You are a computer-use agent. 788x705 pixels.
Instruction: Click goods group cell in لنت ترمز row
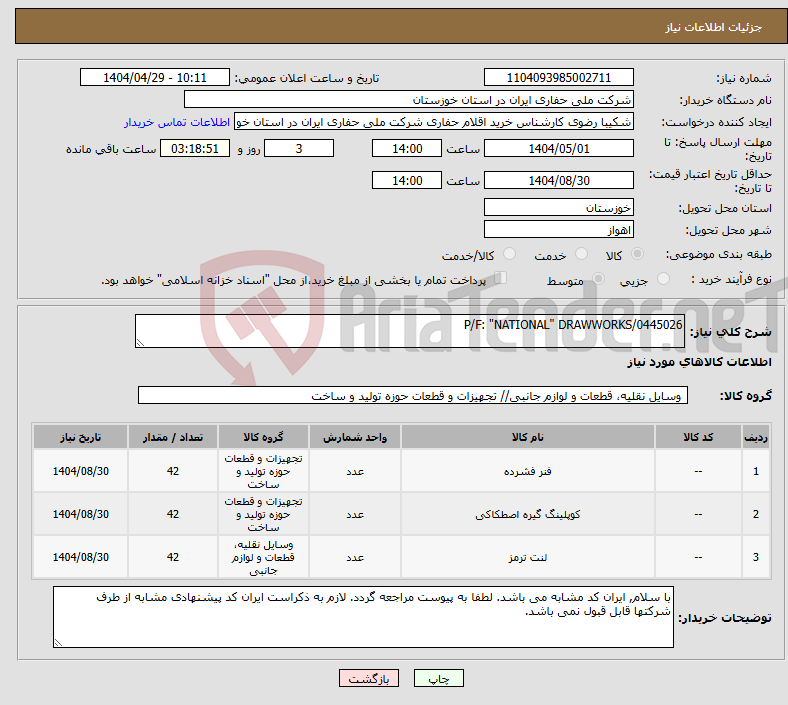point(263,557)
